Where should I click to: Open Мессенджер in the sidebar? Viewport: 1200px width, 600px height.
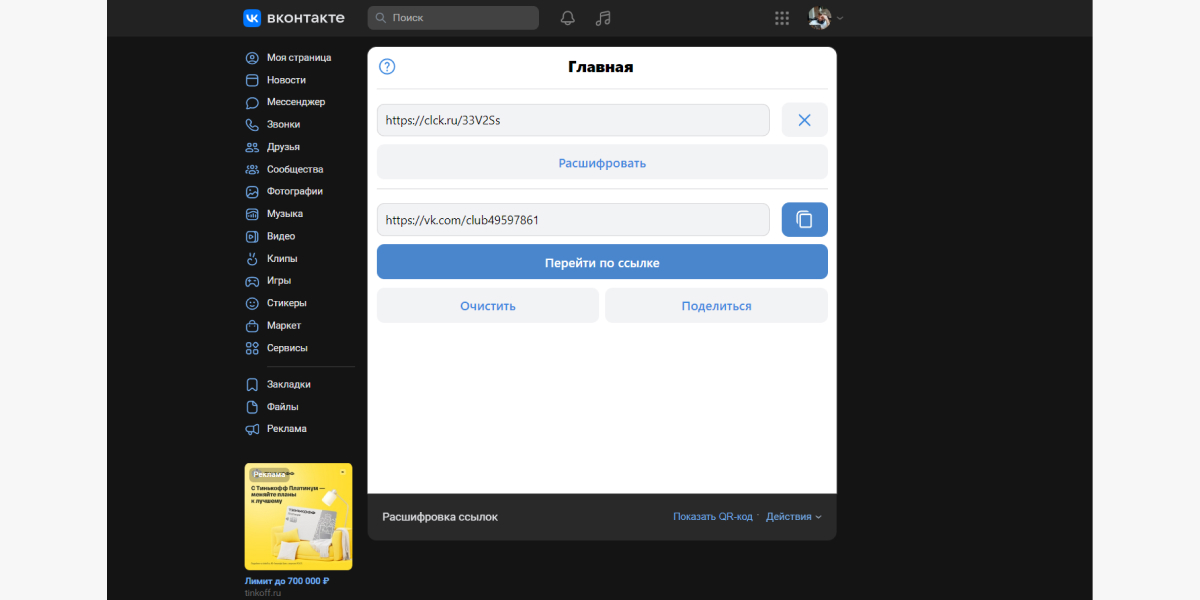point(295,102)
